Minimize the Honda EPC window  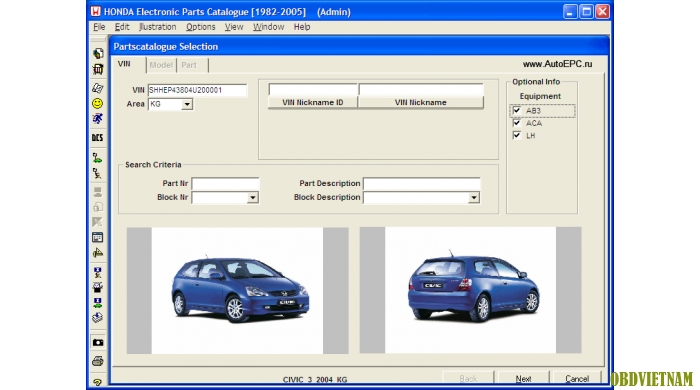[570, 12]
